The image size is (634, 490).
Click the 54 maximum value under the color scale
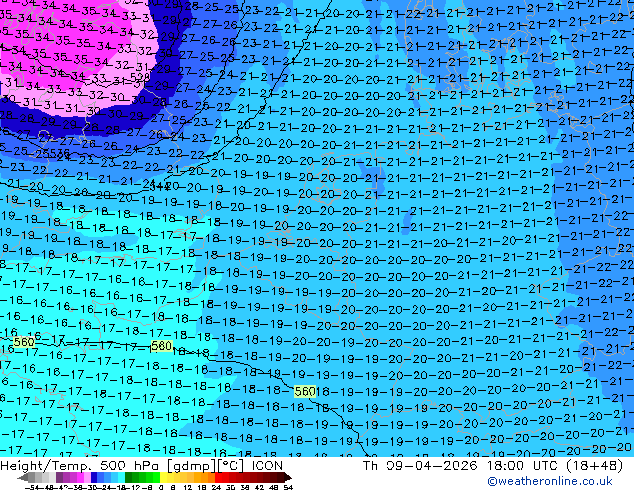click(x=288, y=487)
